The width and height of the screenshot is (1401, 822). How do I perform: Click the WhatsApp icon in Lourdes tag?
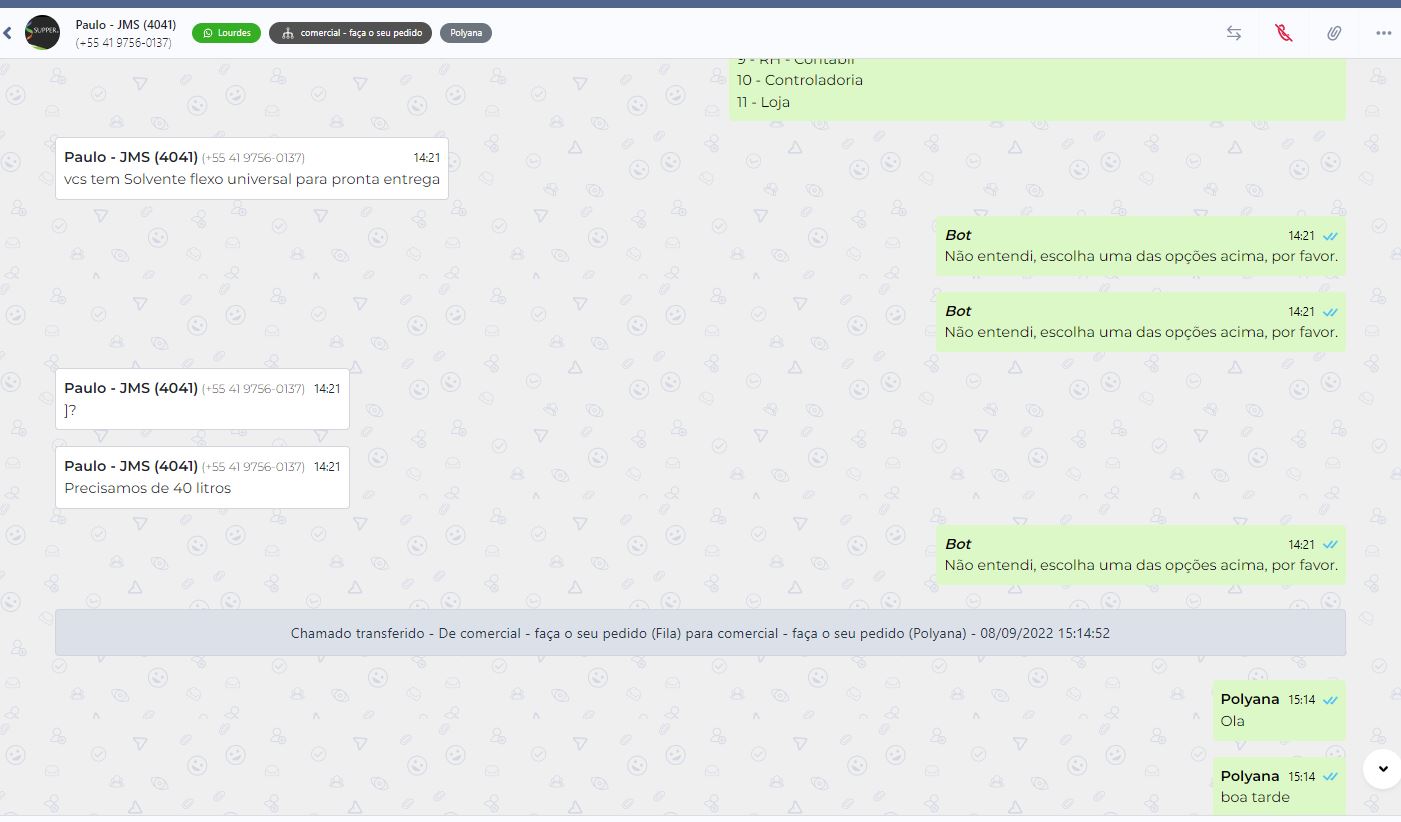pos(208,33)
